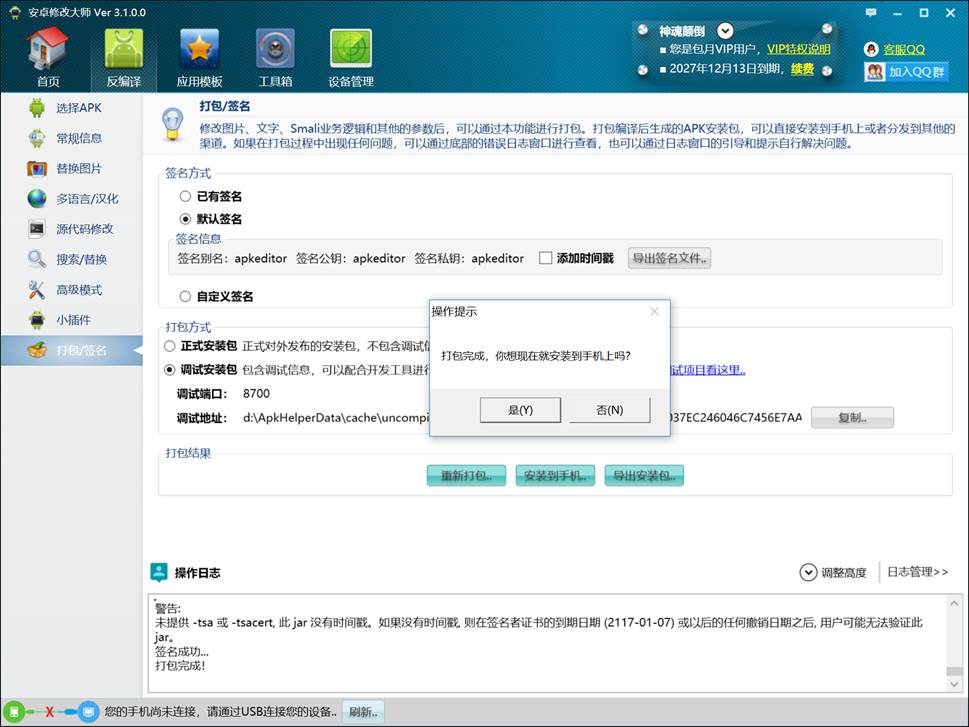Click the app logo in title bar

click(x=15, y=12)
